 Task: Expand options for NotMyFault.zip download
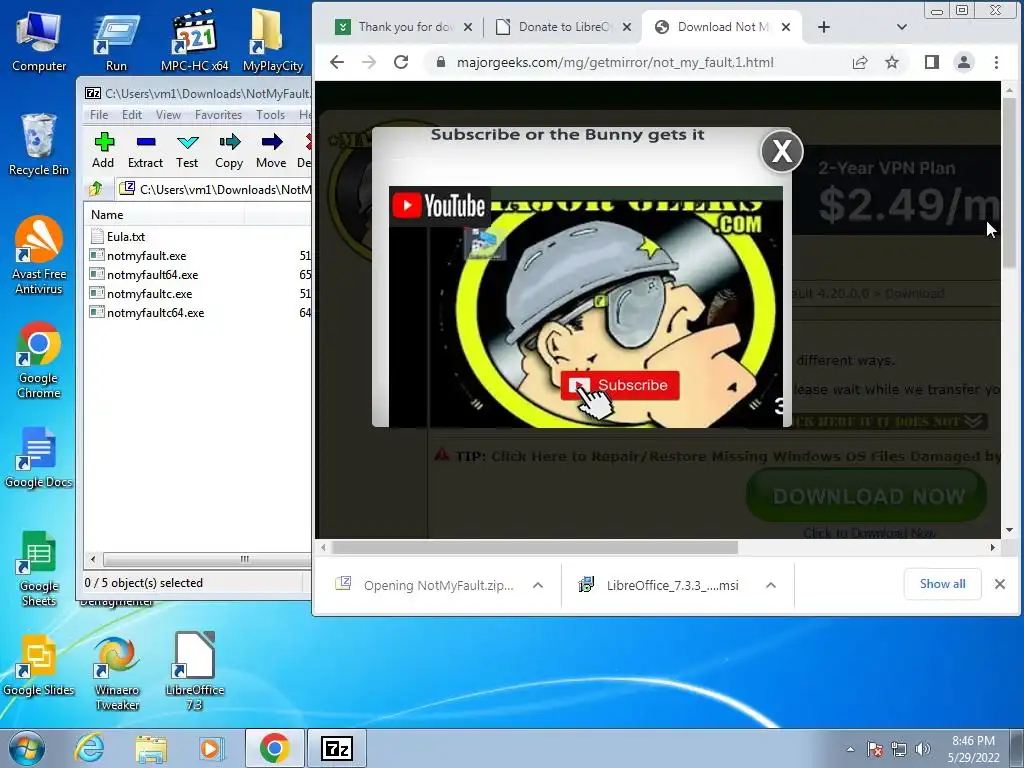point(538,585)
